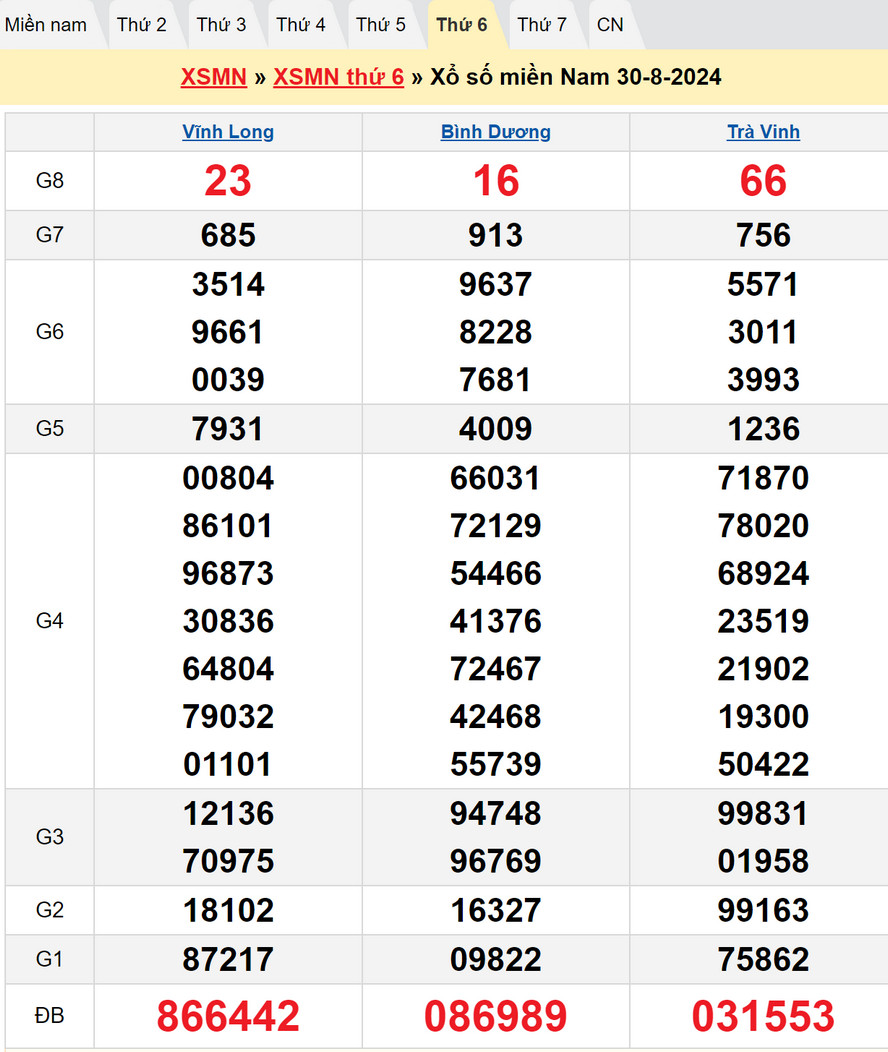Viewport: 888px width, 1052px height.
Task: Switch to the CN tab
Action: (610, 25)
